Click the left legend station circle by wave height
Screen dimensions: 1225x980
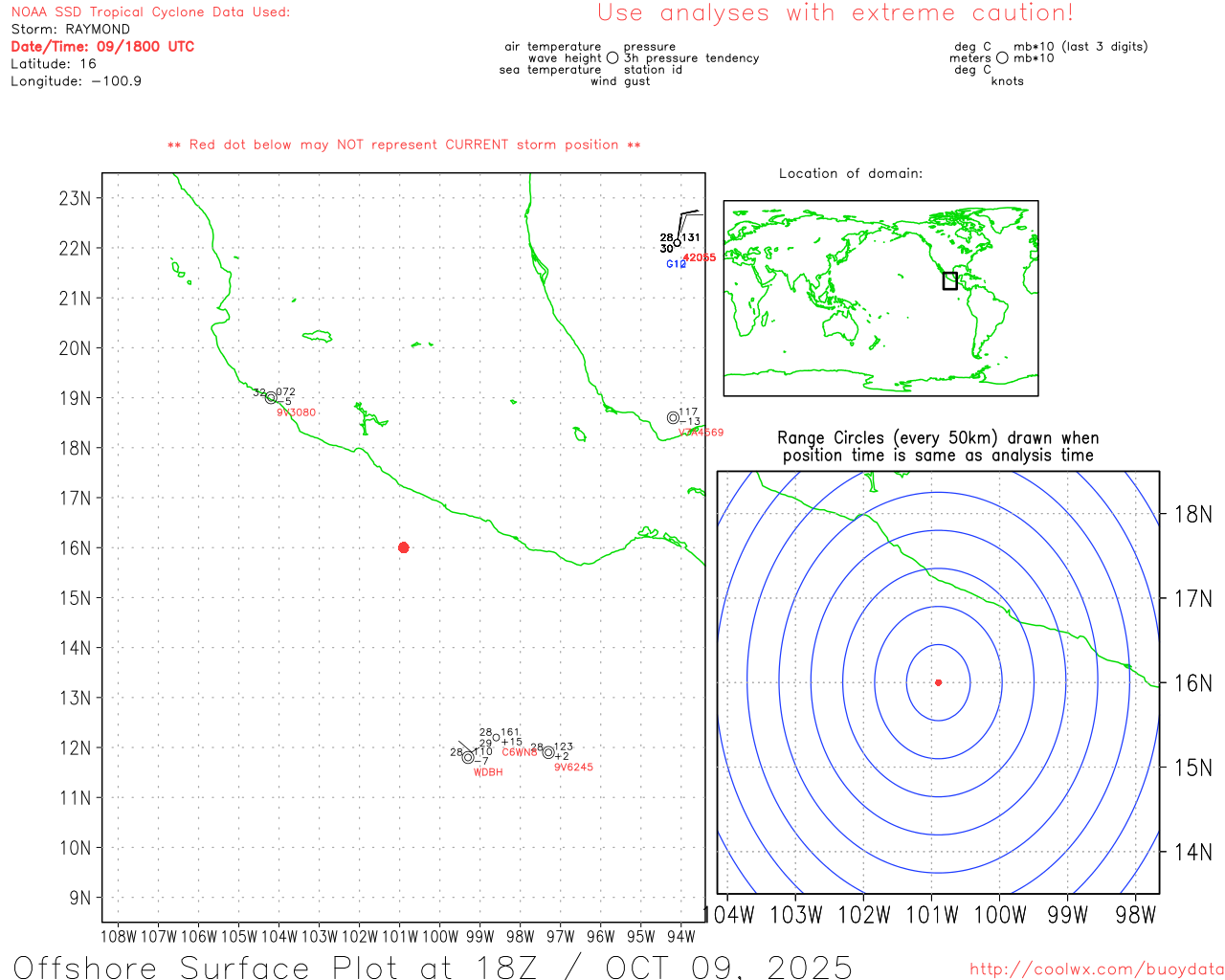pos(612,57)
